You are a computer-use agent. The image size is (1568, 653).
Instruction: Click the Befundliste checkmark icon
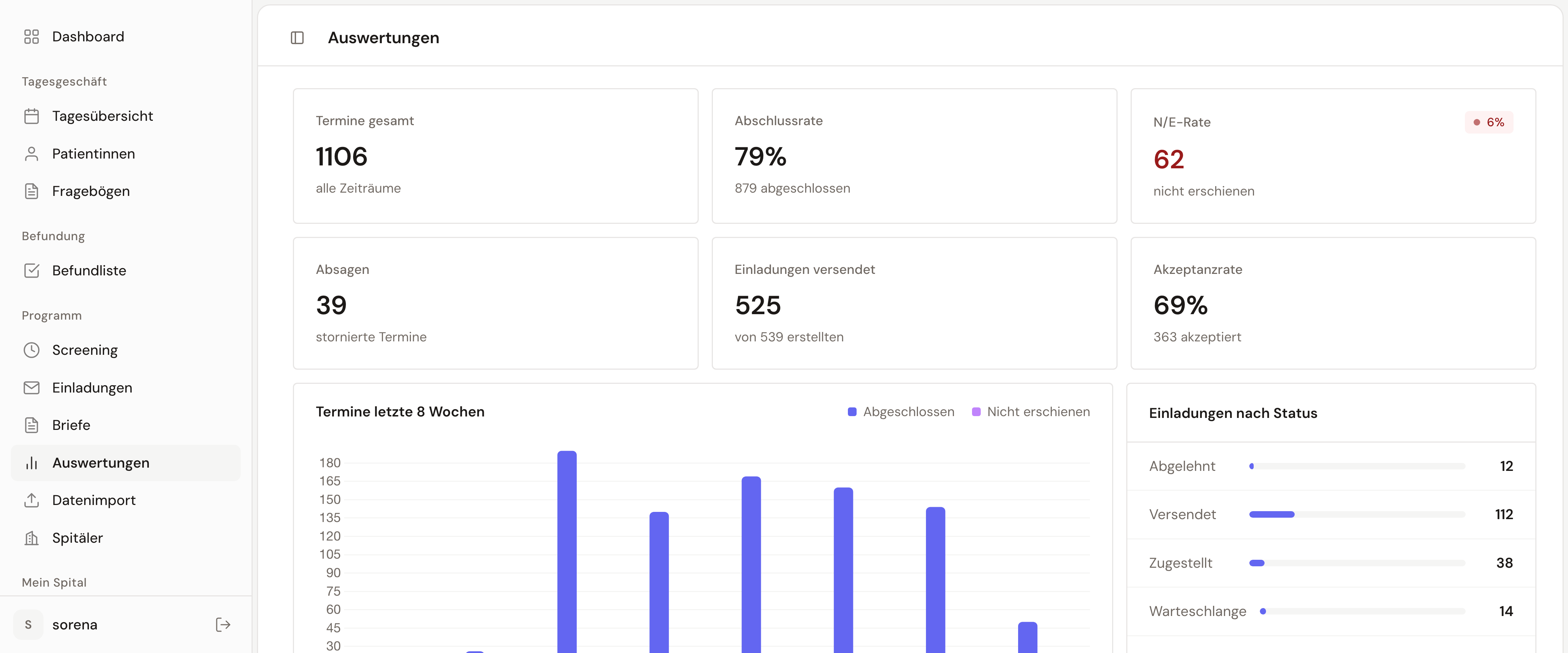tap(31, 270)
